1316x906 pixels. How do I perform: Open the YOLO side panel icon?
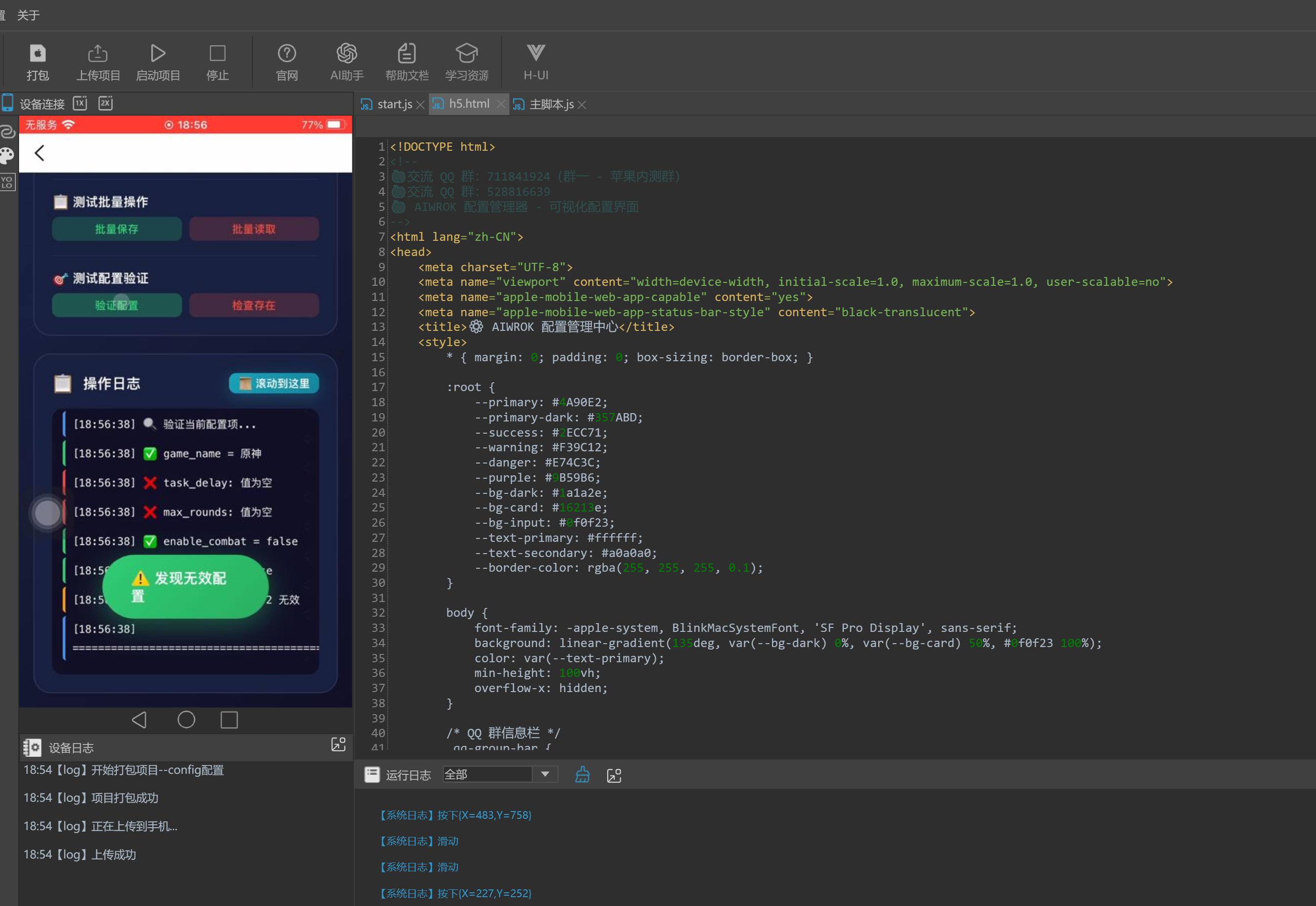(7, 183)
